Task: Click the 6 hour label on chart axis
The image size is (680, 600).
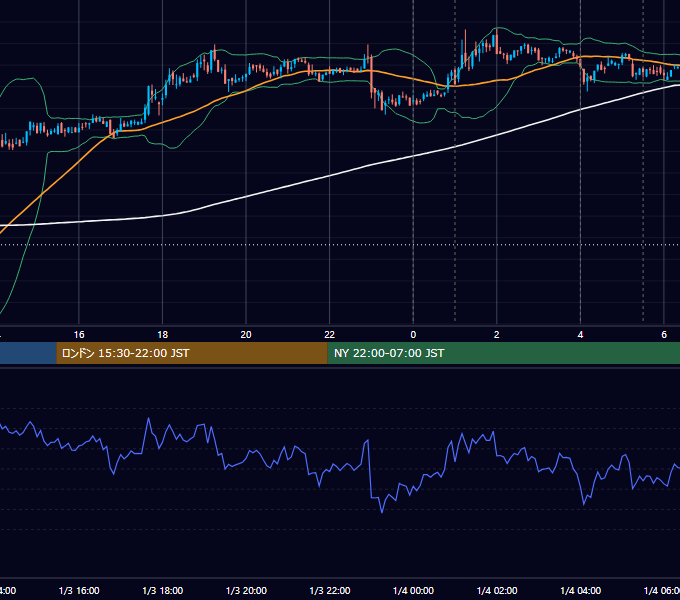Action: click(x=664, y=335)
